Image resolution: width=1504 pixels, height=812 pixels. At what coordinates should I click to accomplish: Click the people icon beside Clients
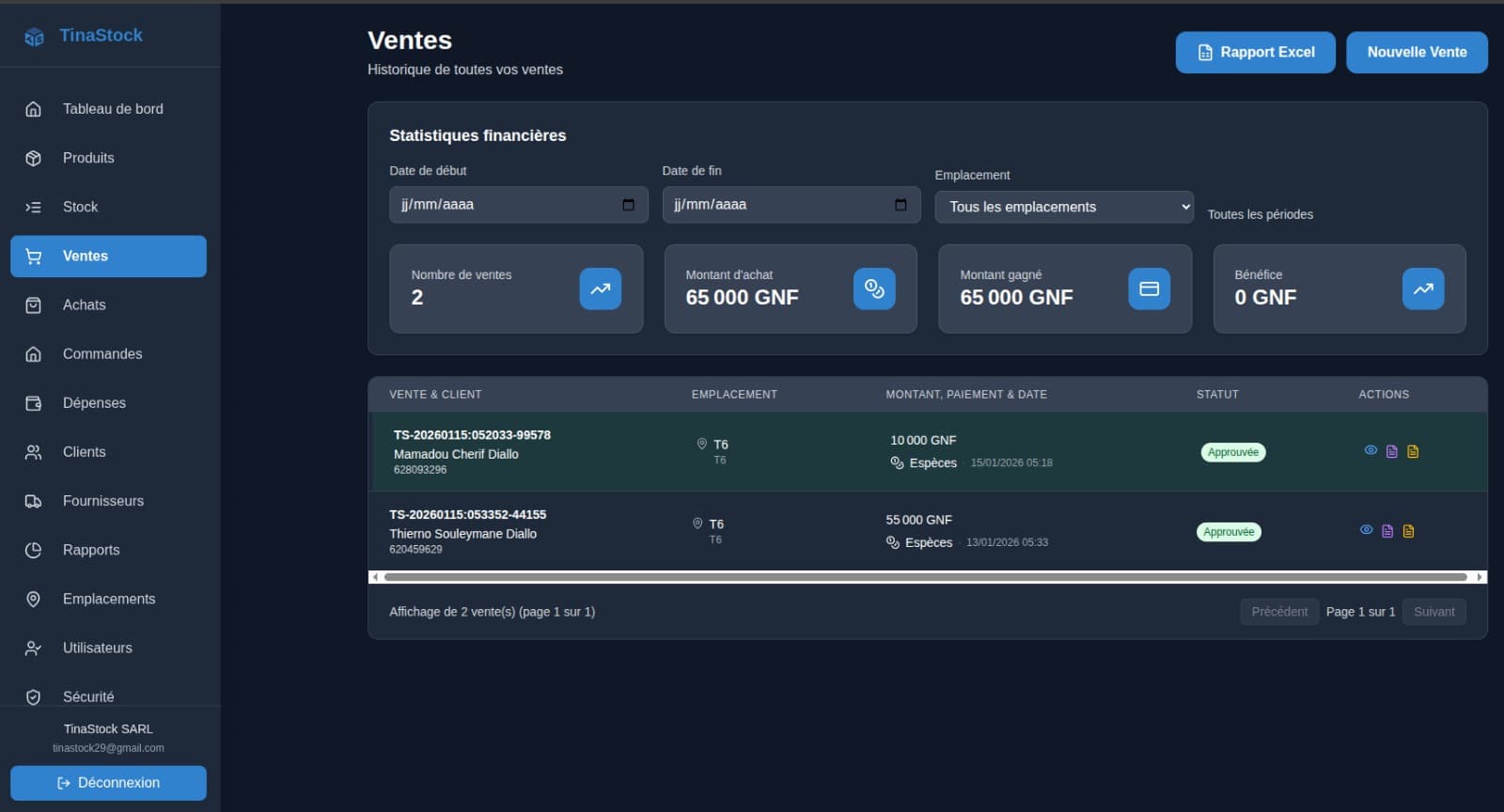(x=33, y=452)
